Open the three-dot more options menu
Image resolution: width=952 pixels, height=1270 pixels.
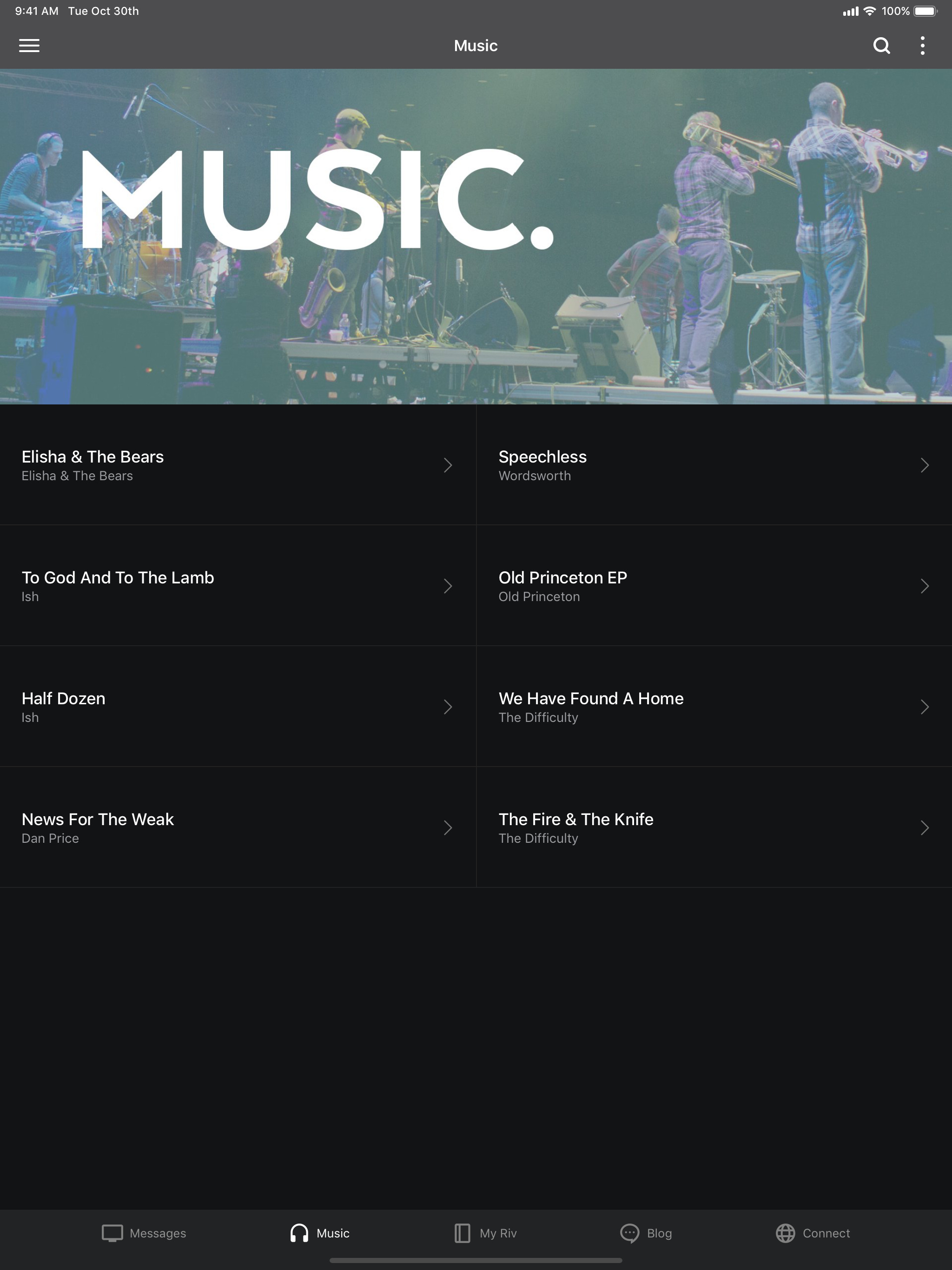click(922, 46)
